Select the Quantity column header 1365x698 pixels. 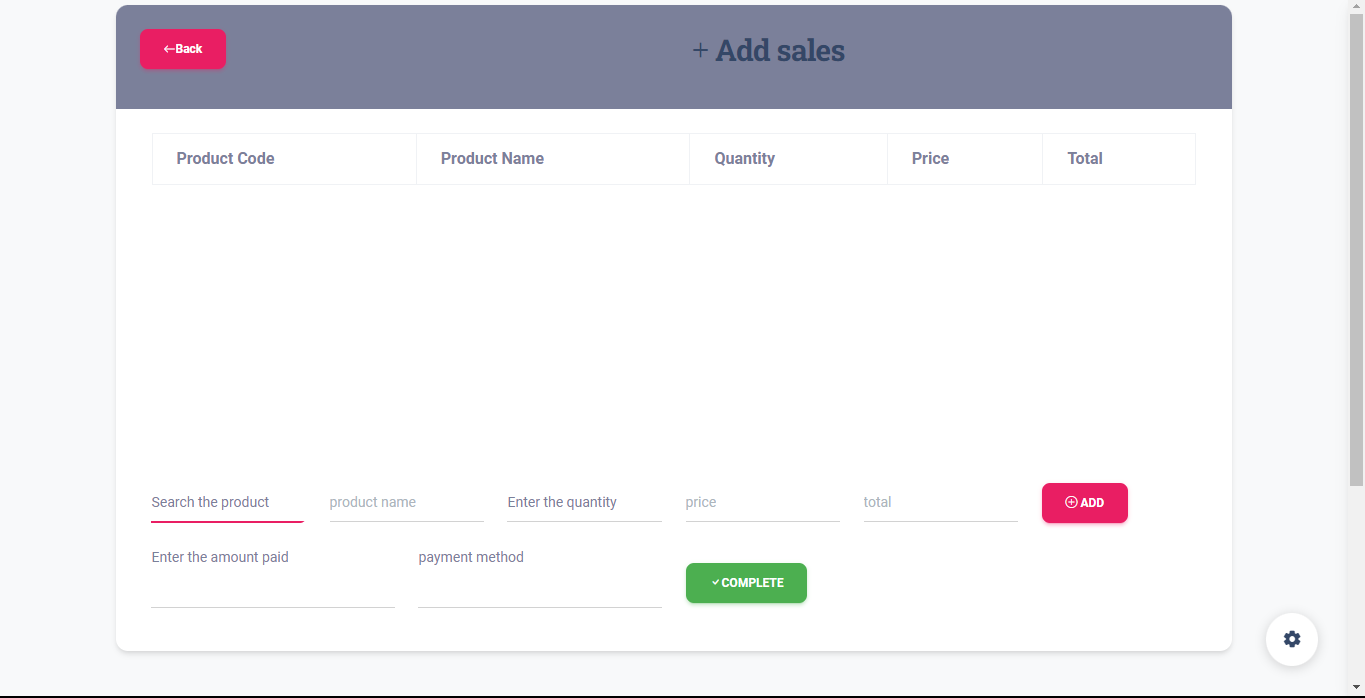(745, 159)
